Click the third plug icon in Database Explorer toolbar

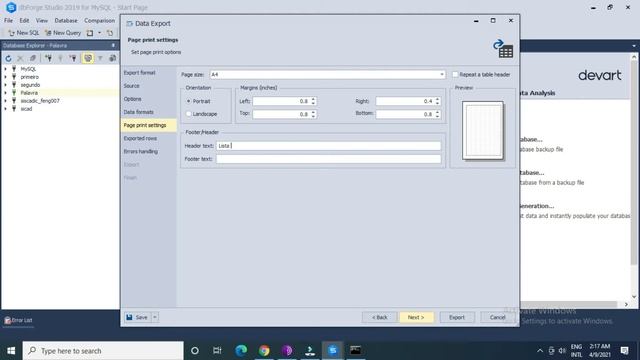point(73,58)
